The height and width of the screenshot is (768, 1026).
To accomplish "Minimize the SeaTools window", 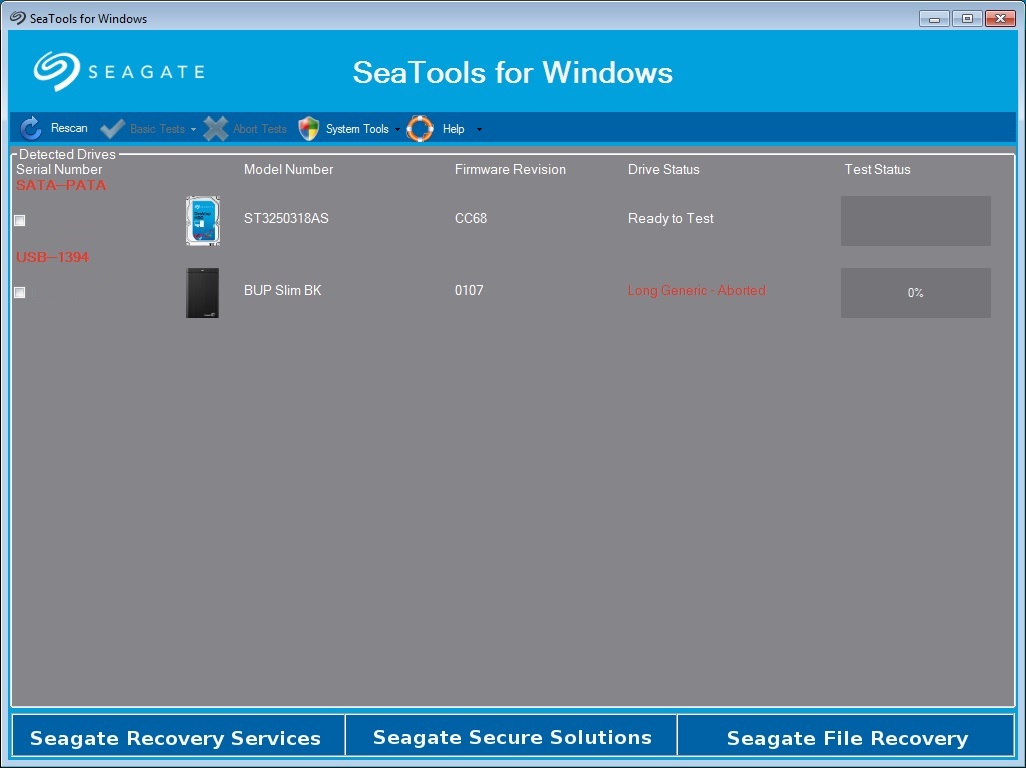I will point(934,19).
